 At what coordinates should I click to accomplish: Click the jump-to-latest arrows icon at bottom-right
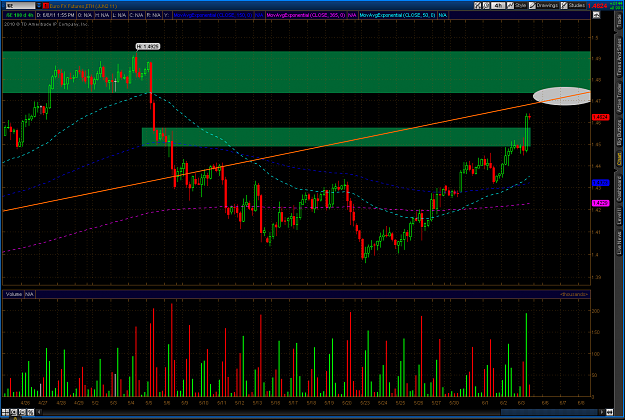[x=610, y=412]
